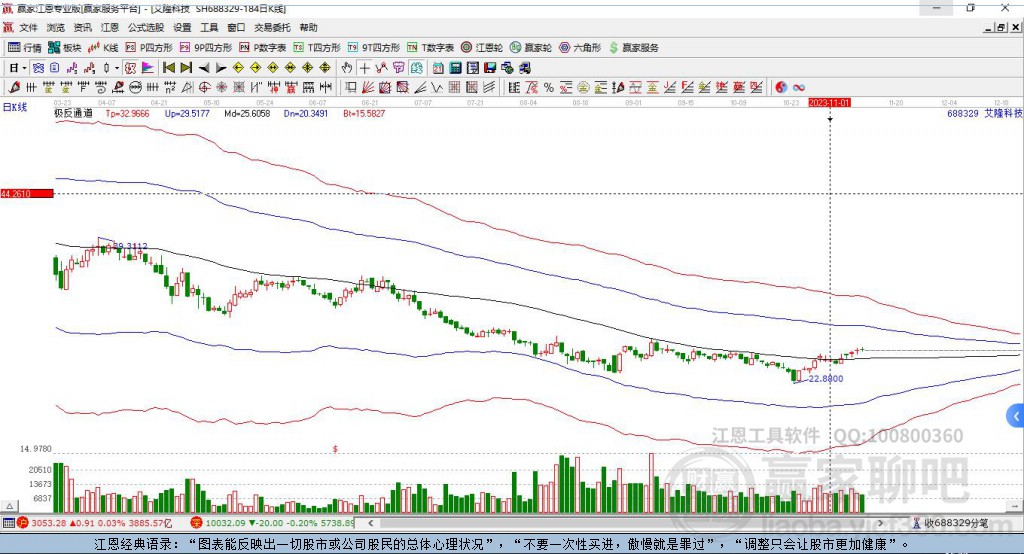Click the infinity loop icon
Screen dimensions: 1024x554
point(798,88)
